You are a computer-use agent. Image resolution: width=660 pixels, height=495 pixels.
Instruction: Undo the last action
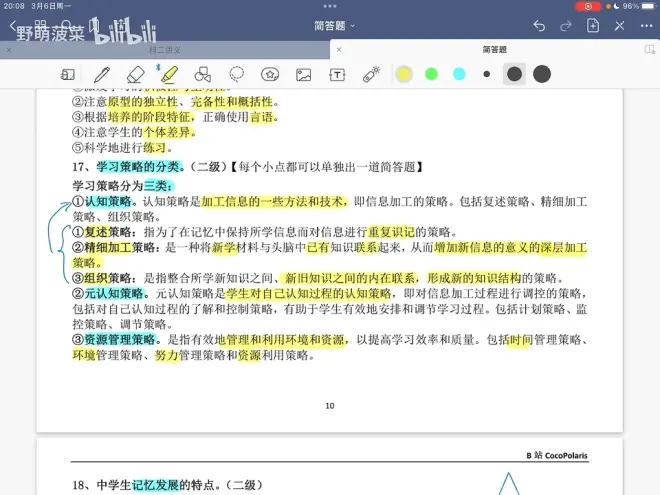(540, 26)
